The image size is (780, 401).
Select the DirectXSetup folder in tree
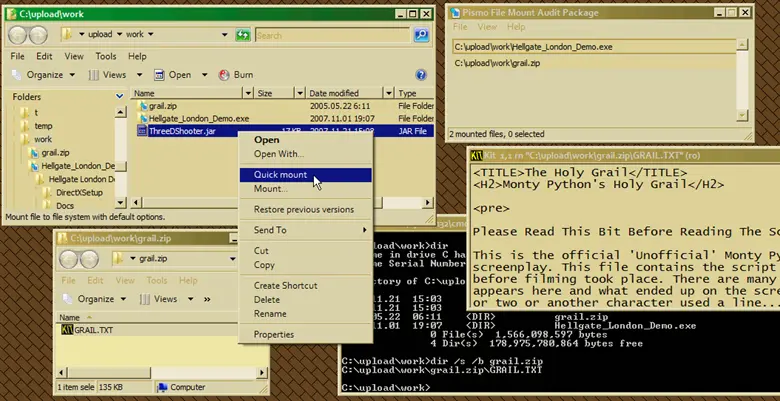tap(79, 191)
